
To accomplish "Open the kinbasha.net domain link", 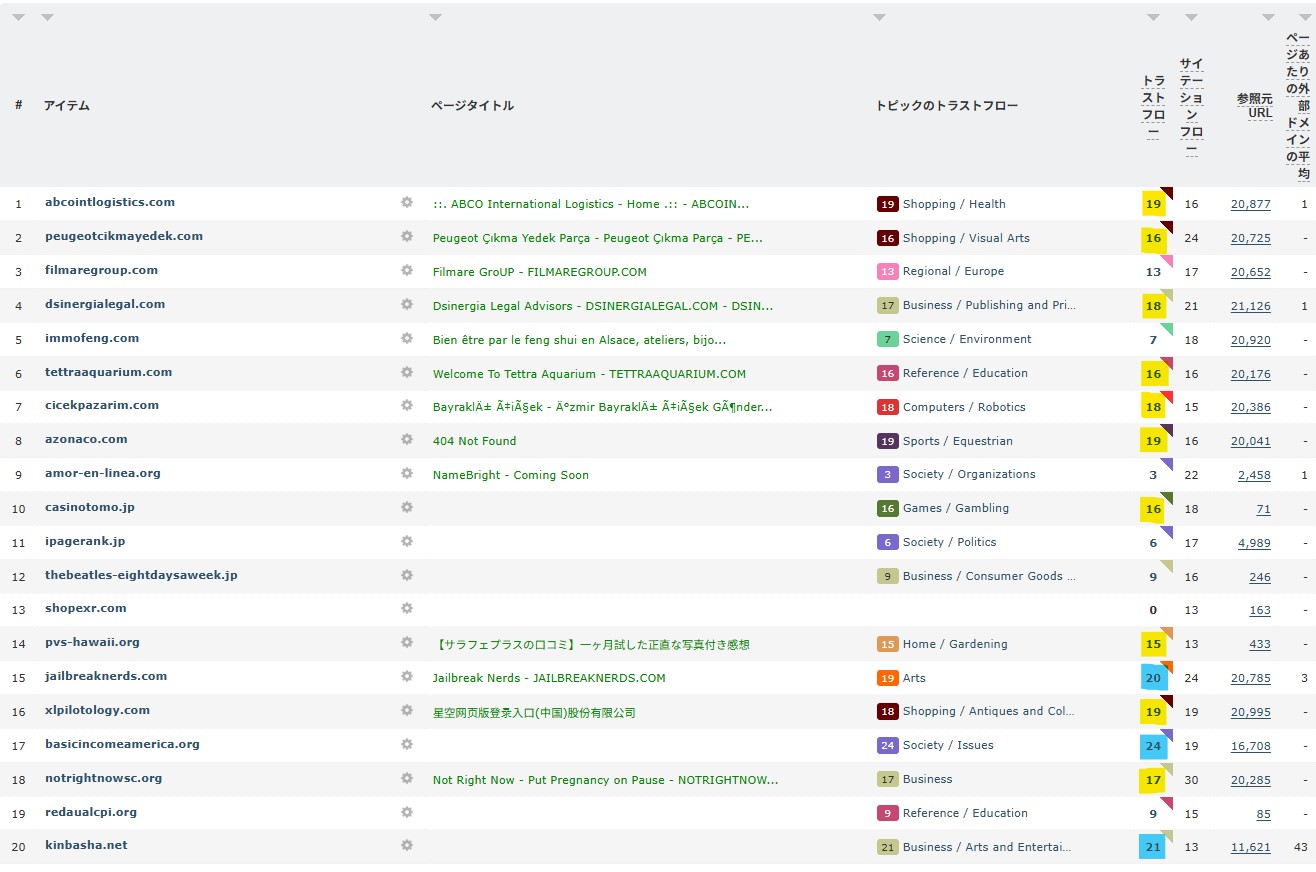I will 86,845.
